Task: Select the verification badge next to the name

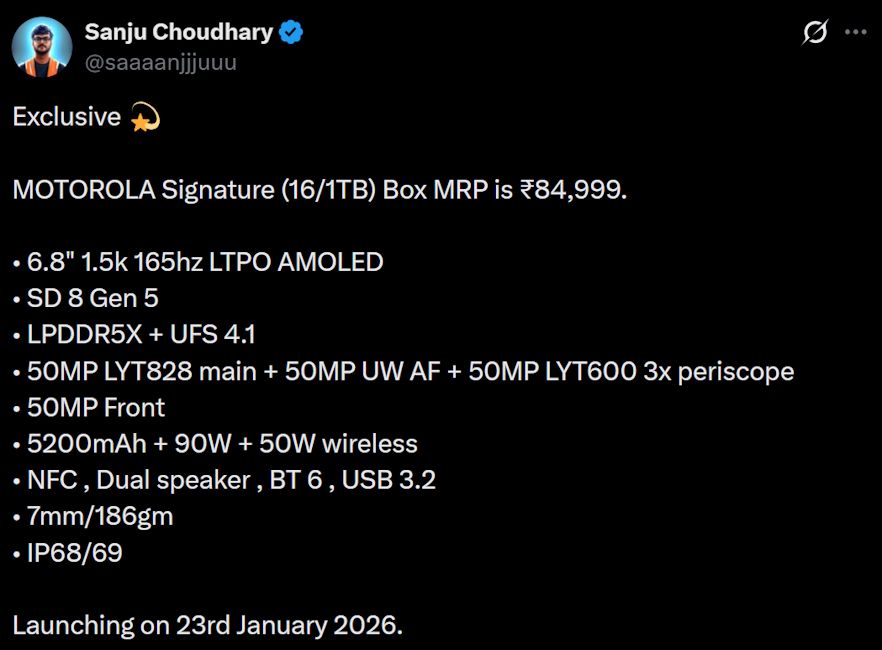Action: coord(290,31)
